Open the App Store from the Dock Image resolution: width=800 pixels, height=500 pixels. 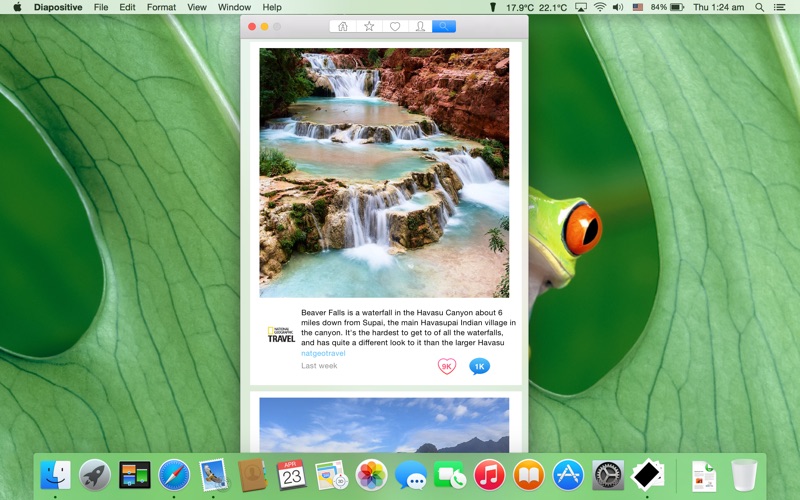point(568,475)
